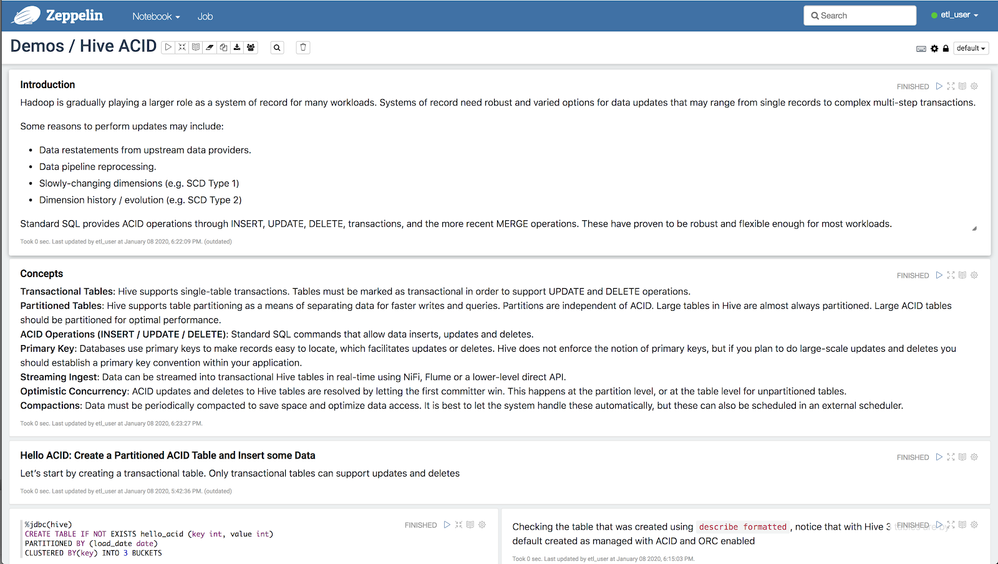The height and width of the screenshot is (564, 998).
Task: Export this note with the download icon
Action: 237,47
